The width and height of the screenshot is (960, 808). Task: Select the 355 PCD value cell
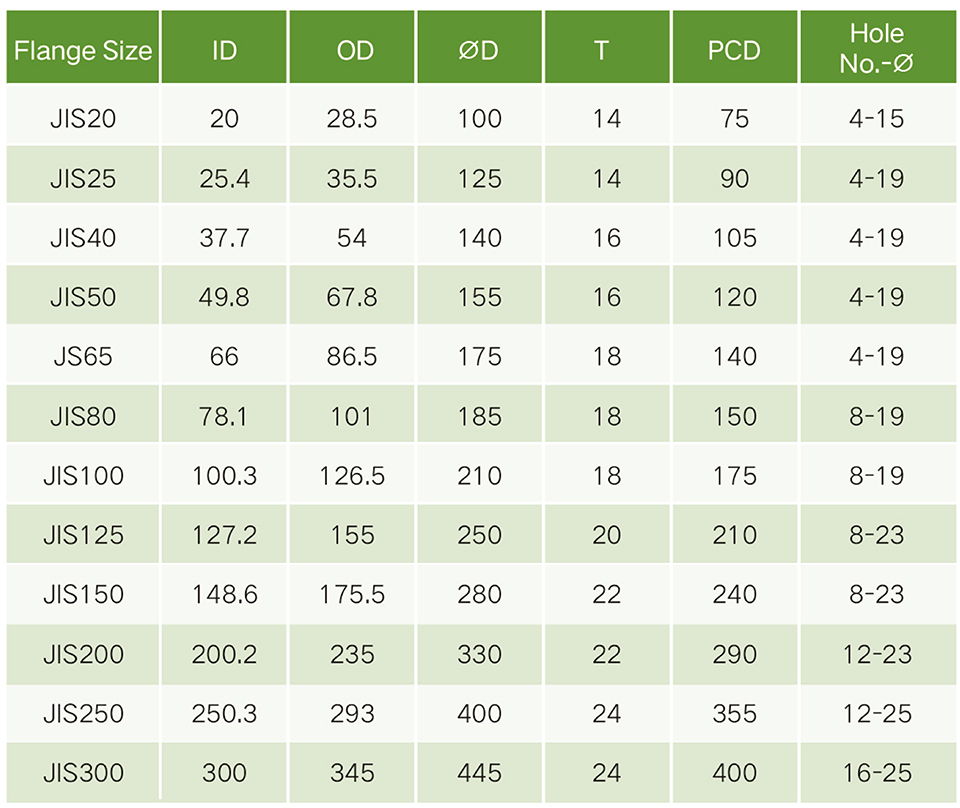point(734,713)
